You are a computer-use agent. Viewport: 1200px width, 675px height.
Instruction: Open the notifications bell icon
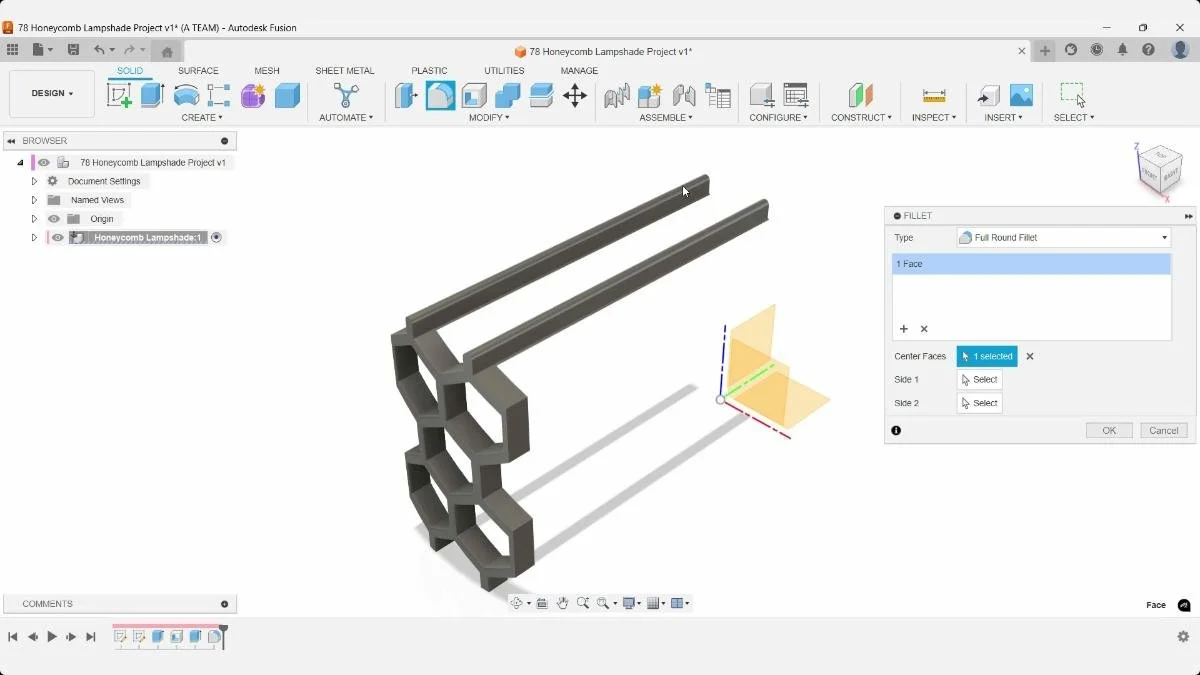1123,50
